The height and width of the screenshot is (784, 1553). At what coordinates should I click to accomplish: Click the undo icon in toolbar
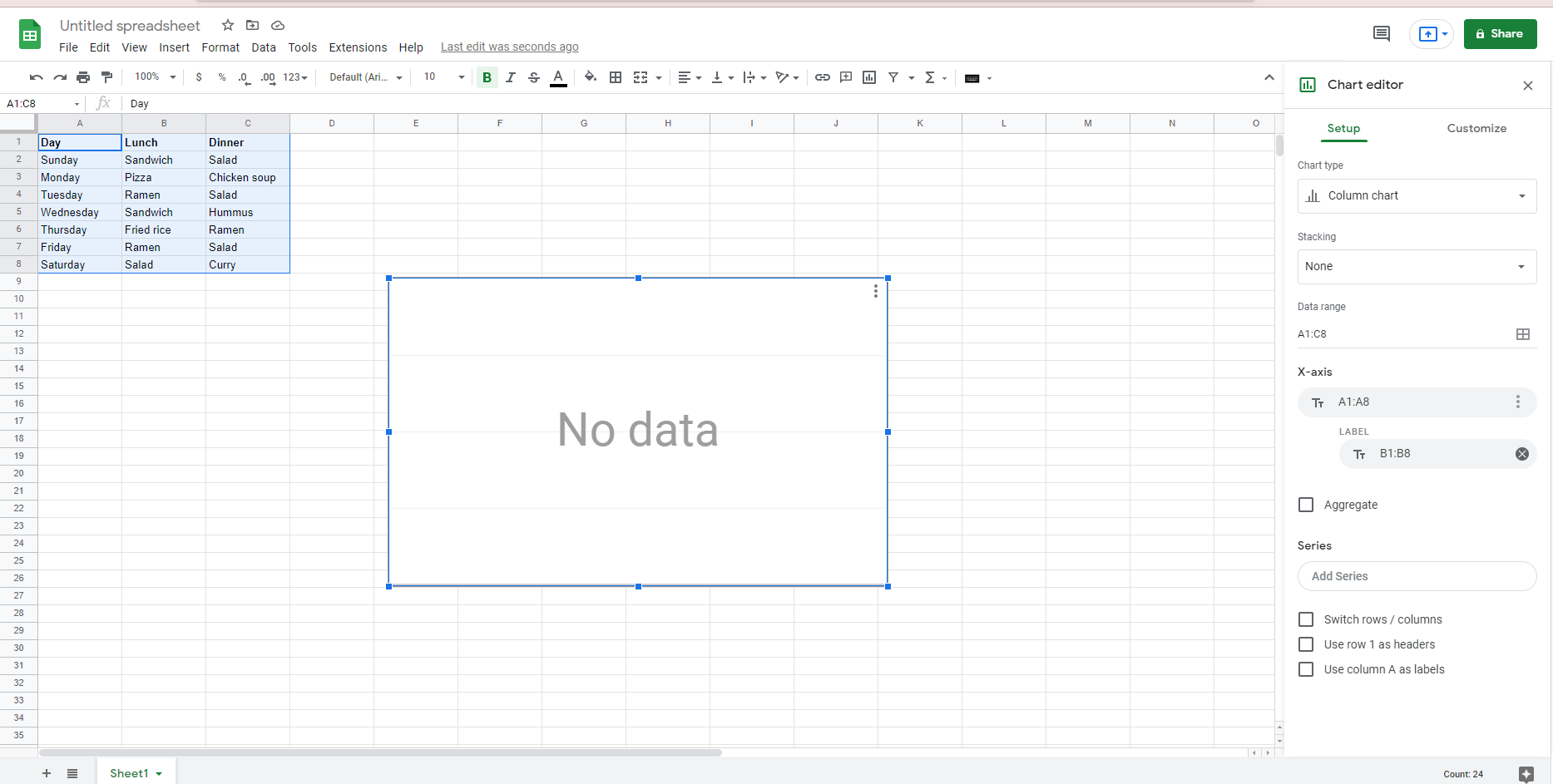36,77
